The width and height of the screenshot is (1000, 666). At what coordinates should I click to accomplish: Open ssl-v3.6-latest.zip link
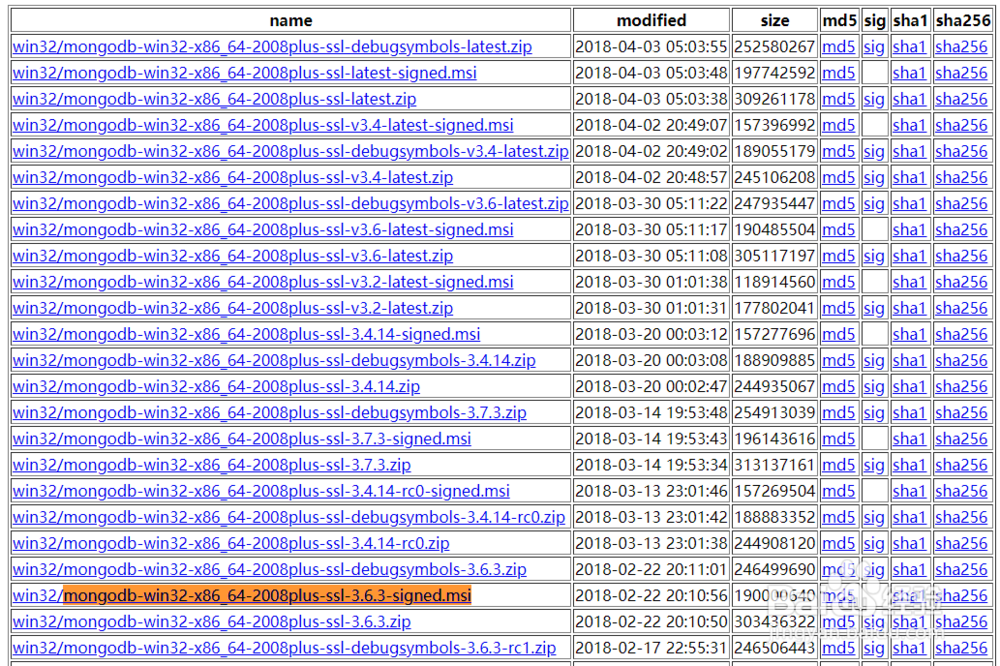point(233,256)
